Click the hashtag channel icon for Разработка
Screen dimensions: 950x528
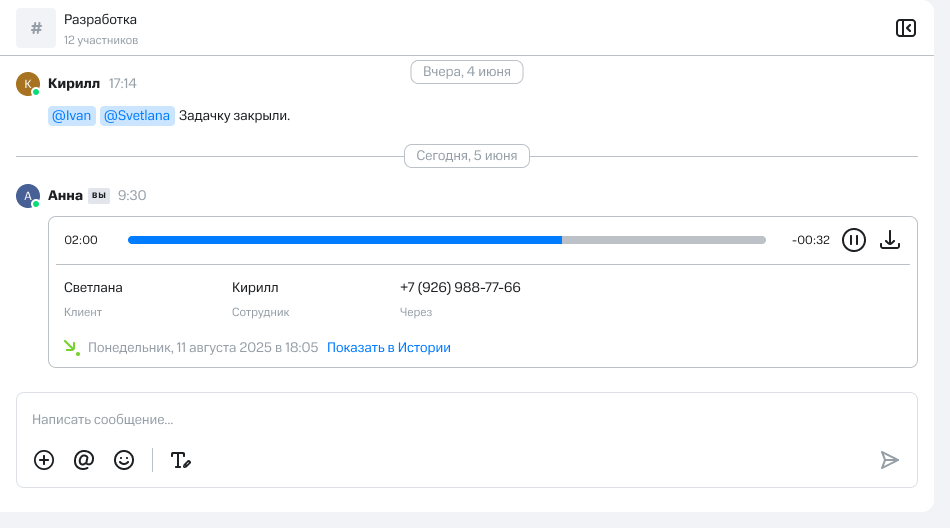tap(36, 28)
